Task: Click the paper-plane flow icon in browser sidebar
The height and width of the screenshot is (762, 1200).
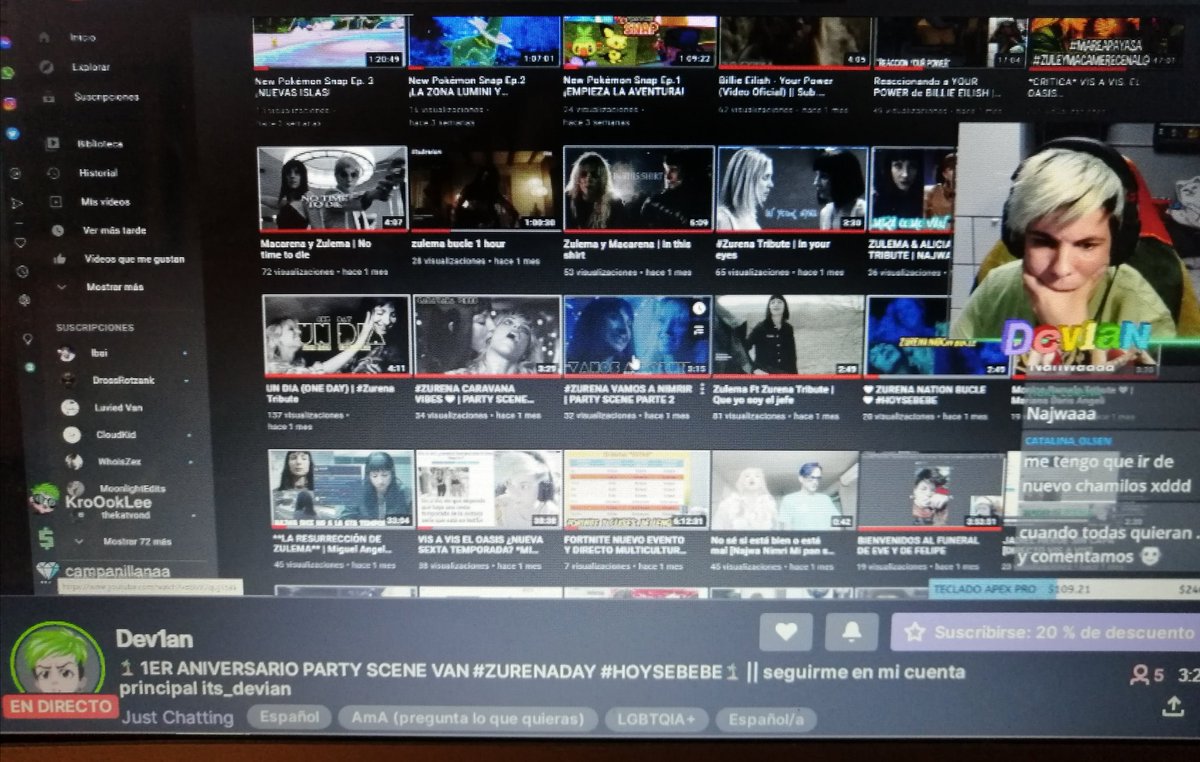Action: 17,203
